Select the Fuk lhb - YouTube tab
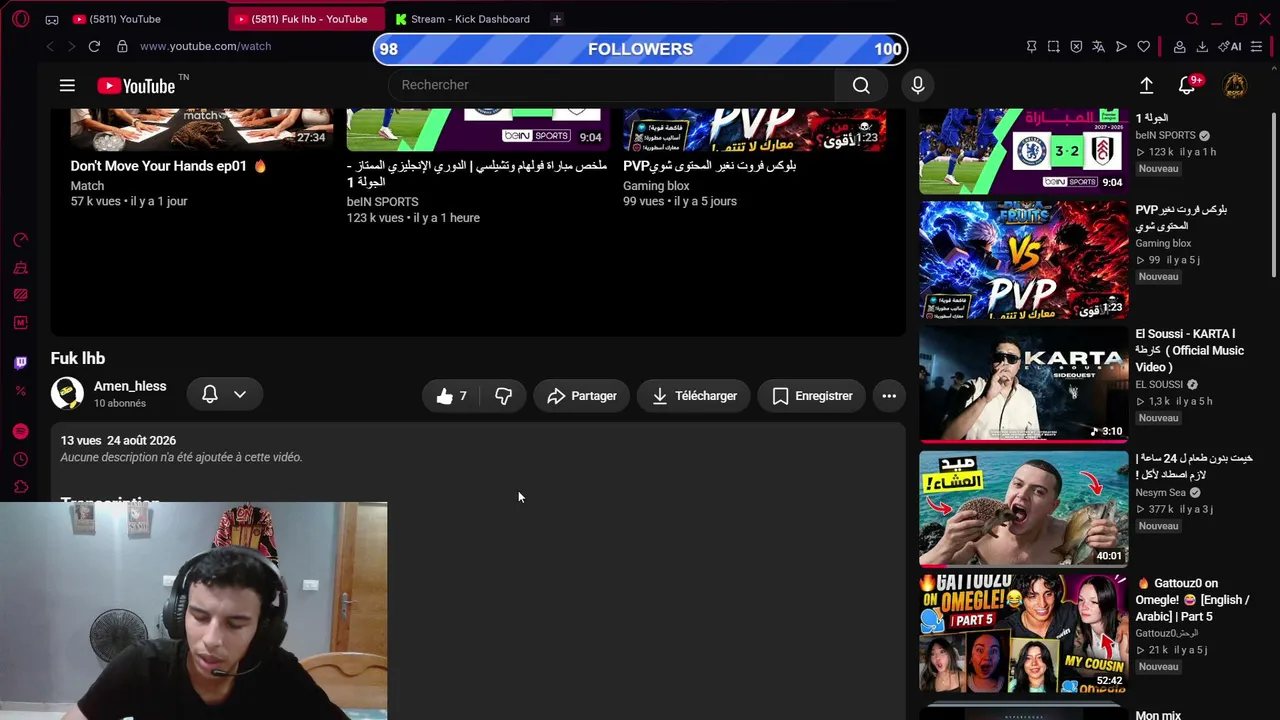1280x720 pixels. 307,19
